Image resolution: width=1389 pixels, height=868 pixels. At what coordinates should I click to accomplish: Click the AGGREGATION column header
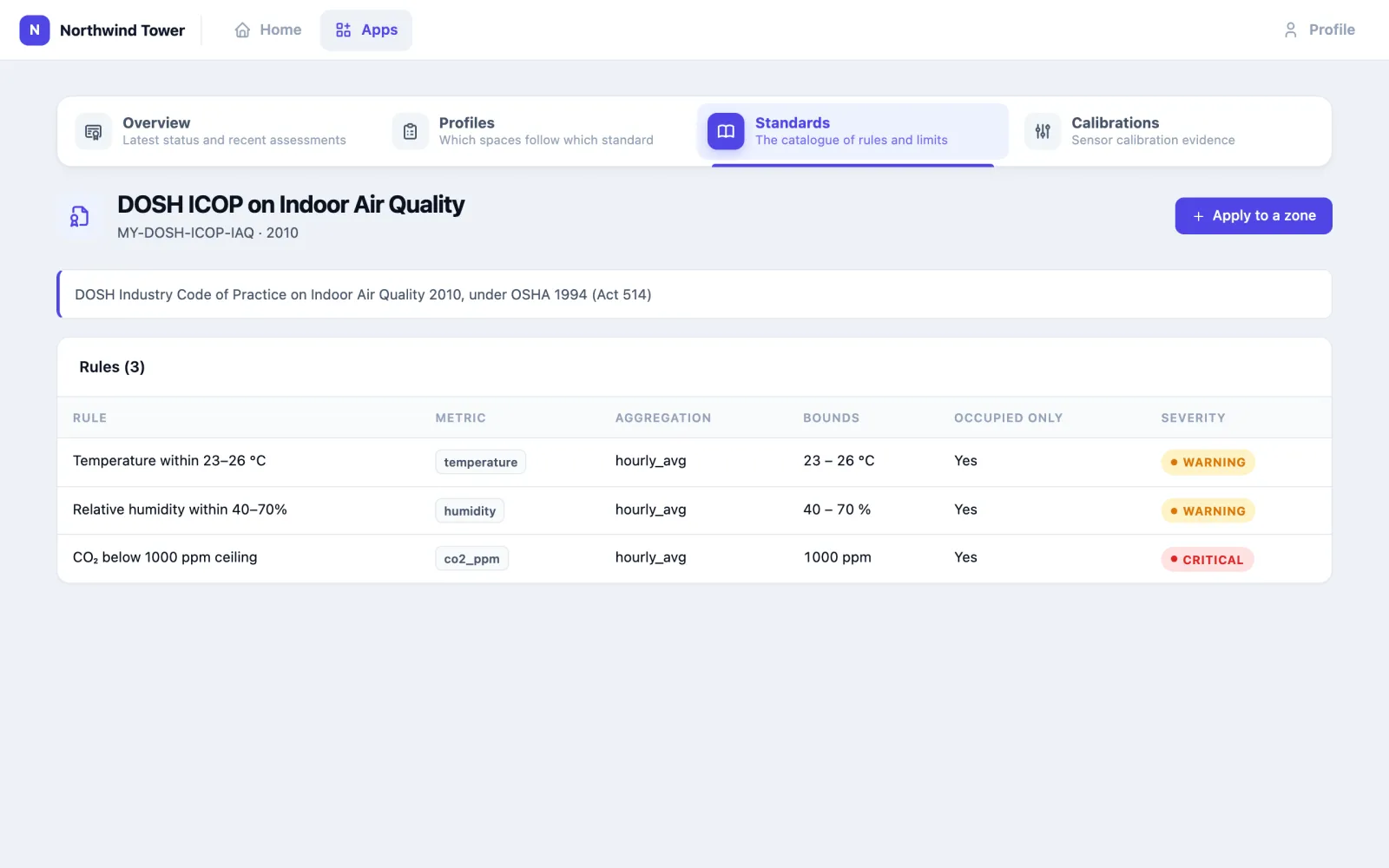click(x=663, y=418)
